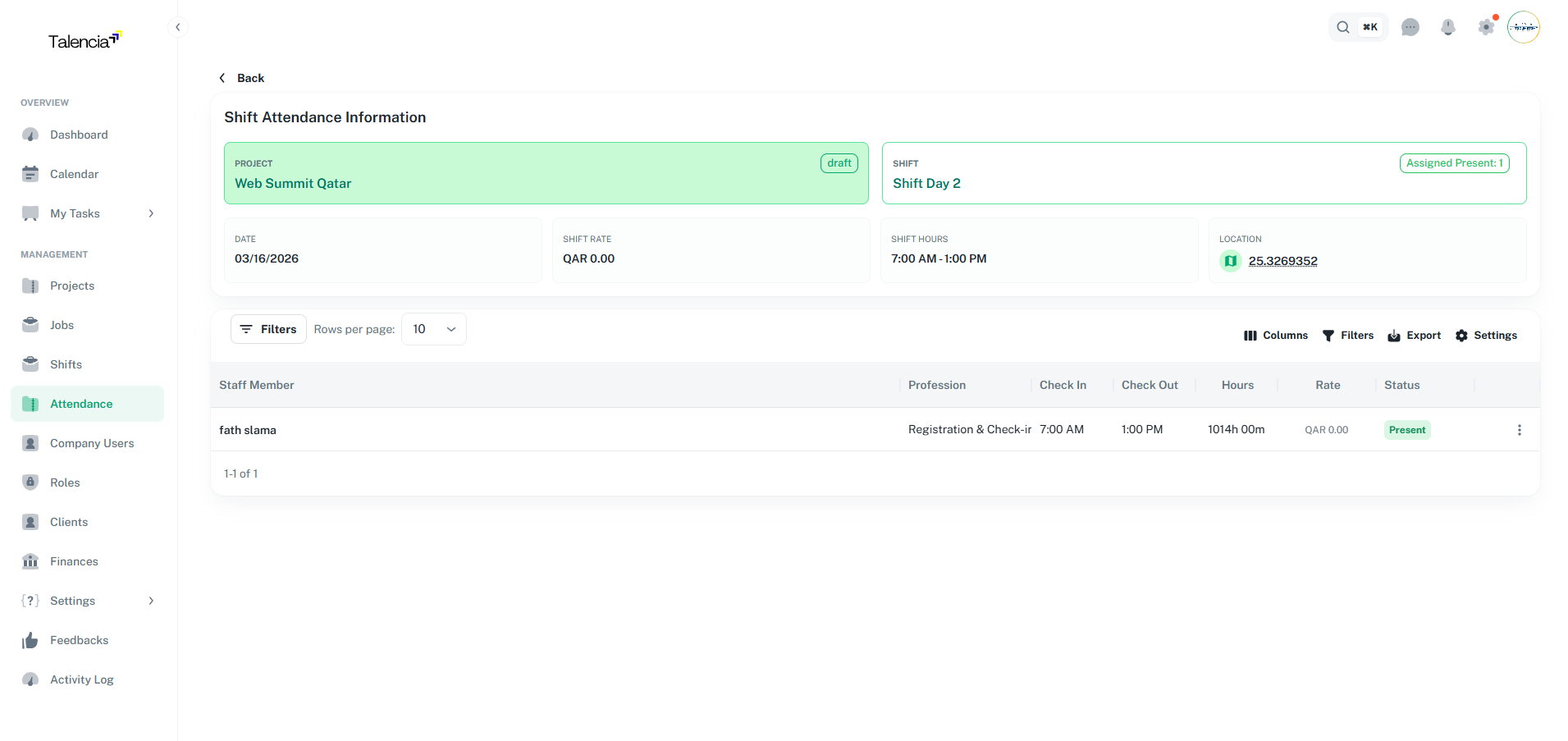Image resolution: width=1568 pixels, height=741 pixels.
Task: Open the coordinates link 25.3269352
Action: (x=1282, y=261)
